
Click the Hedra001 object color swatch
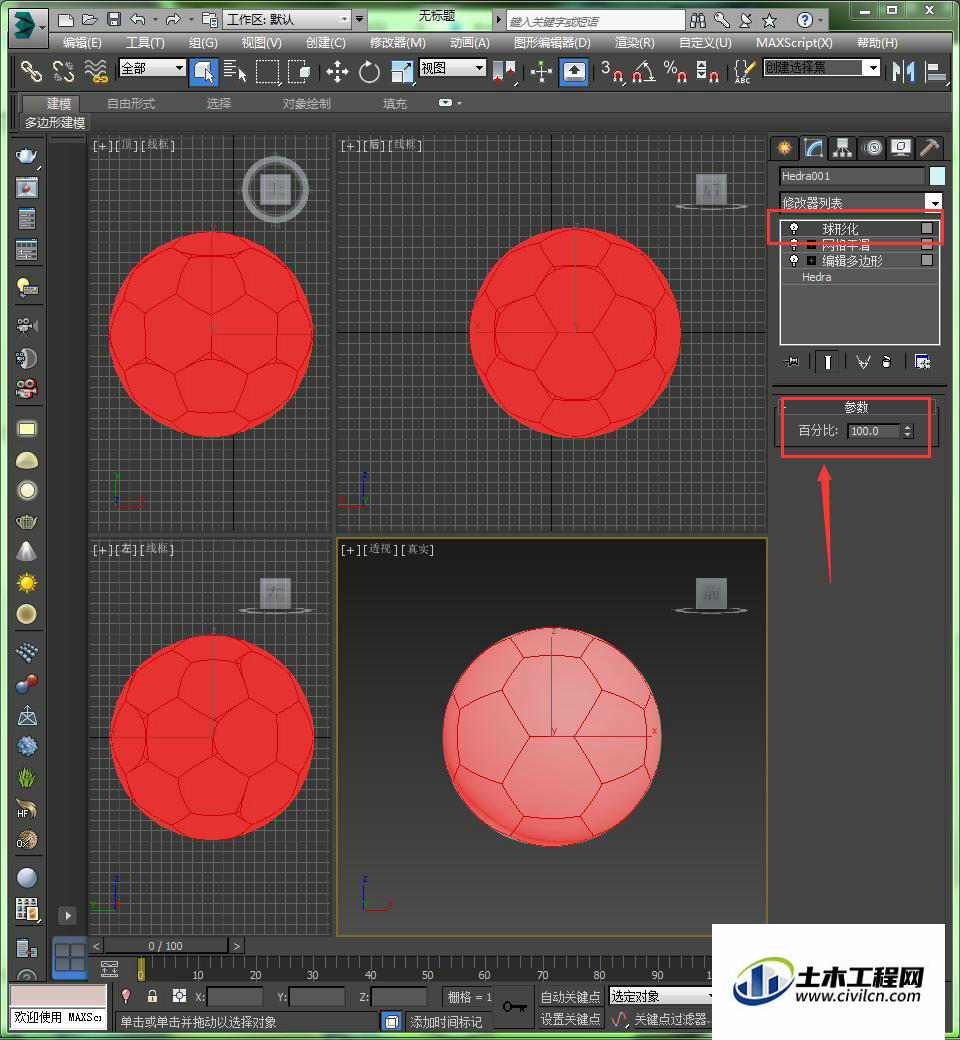click(x=937, y=176)
